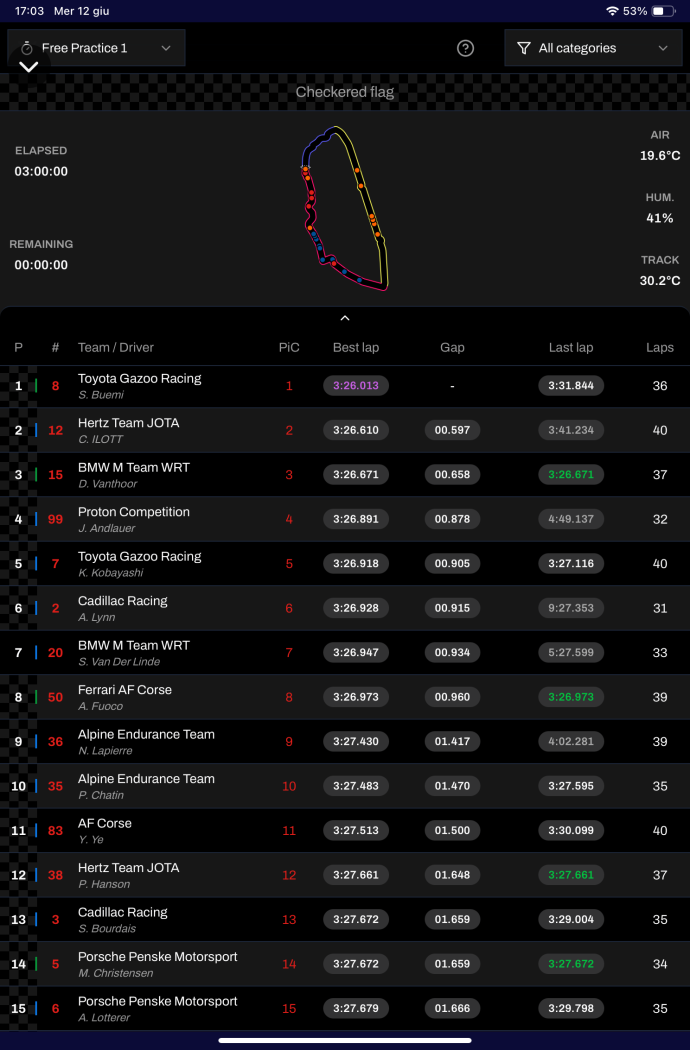Click the battery status icon
The width and height of the screenshot is (690, 1050).
click(x=663, y=11)
